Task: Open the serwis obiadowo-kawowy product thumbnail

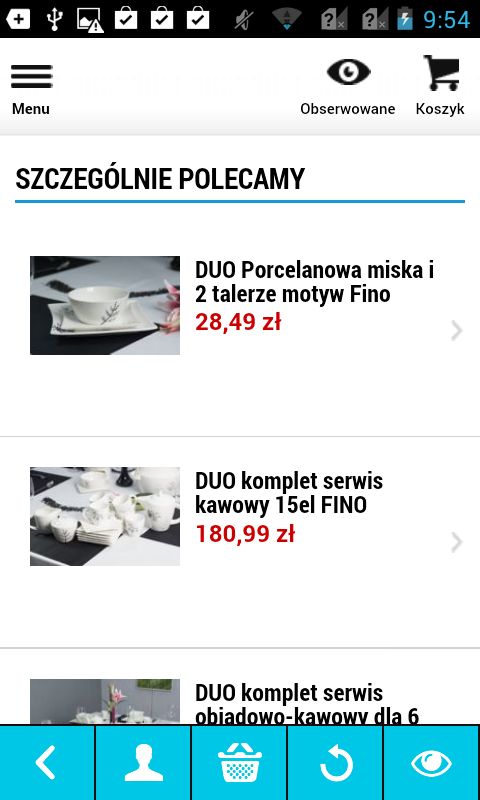Action: click(x=105, y=702)
